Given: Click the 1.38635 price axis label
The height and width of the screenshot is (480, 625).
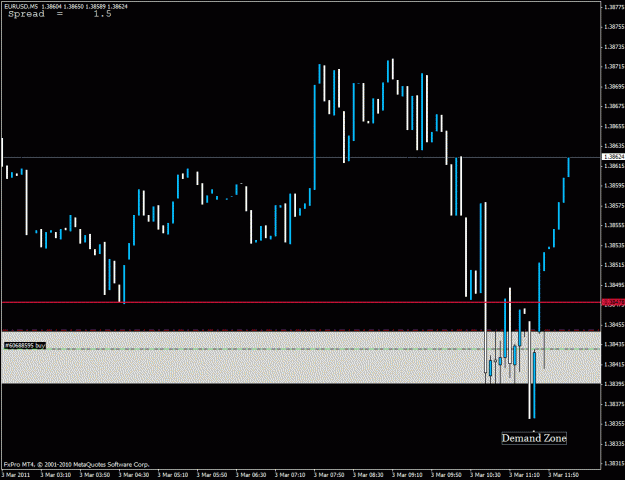Looking at the screenshot, I should (x=614, y=146).
